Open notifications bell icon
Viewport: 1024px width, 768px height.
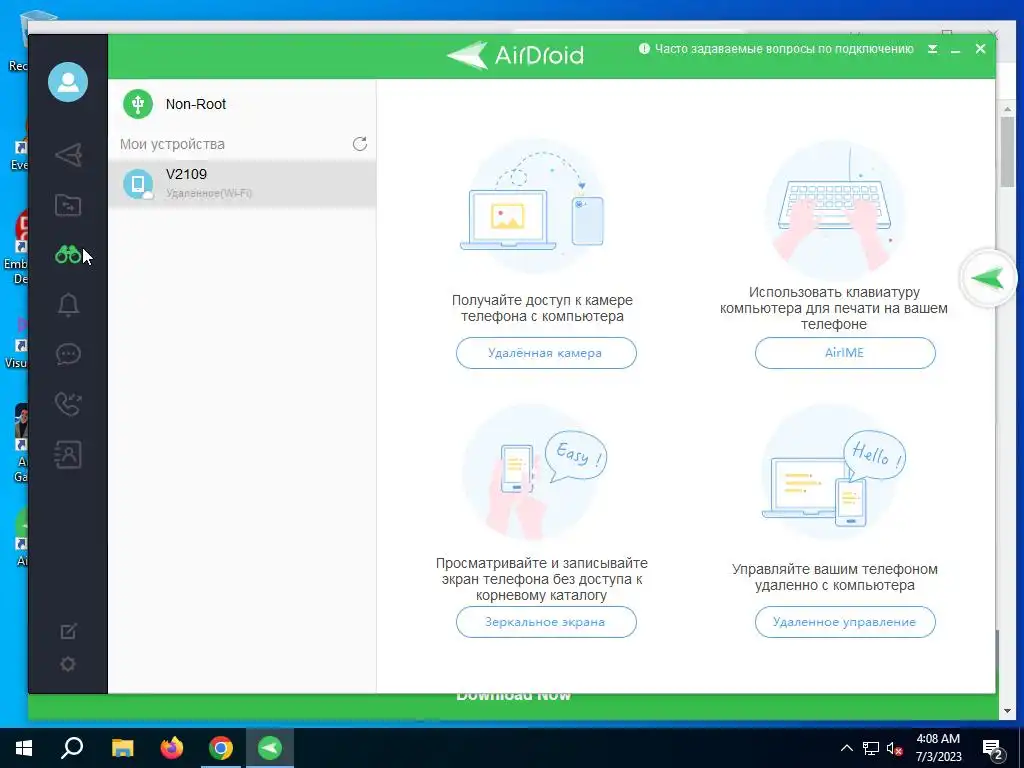coord(68,304)
